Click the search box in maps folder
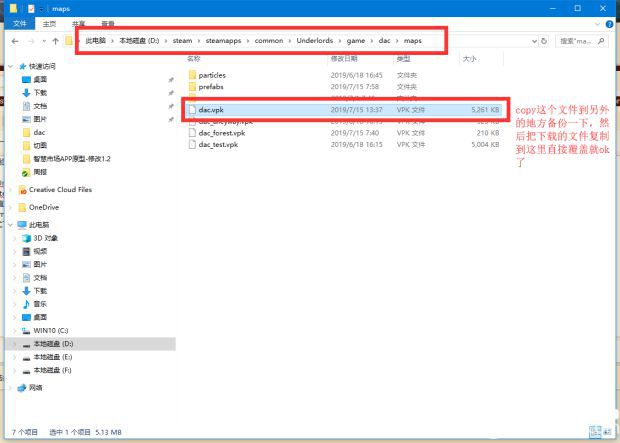This screenshot has height=443, width=620. [581, 41]
